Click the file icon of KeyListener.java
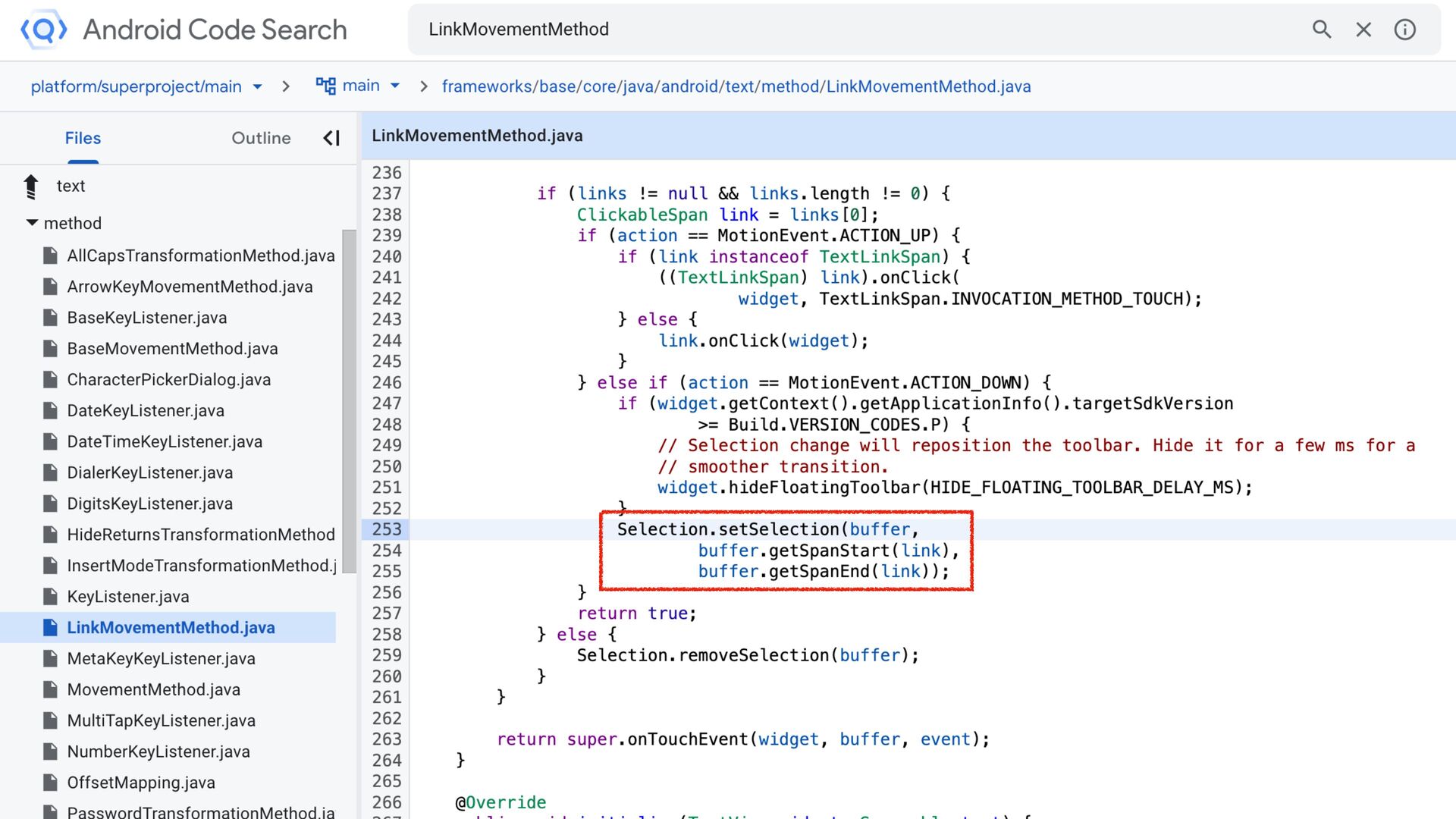This screenshot has width=1456, height=819. [50, 597]
